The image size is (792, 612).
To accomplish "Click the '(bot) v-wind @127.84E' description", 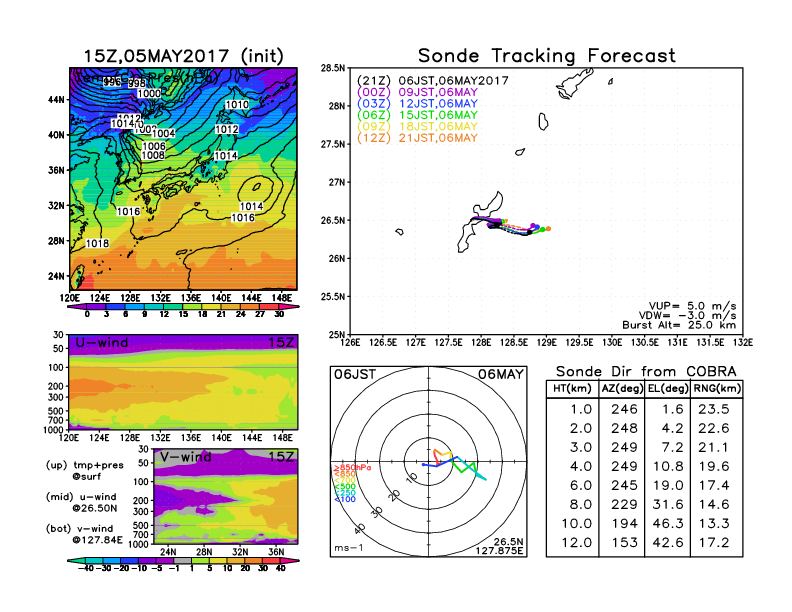I will click(84, 534).
